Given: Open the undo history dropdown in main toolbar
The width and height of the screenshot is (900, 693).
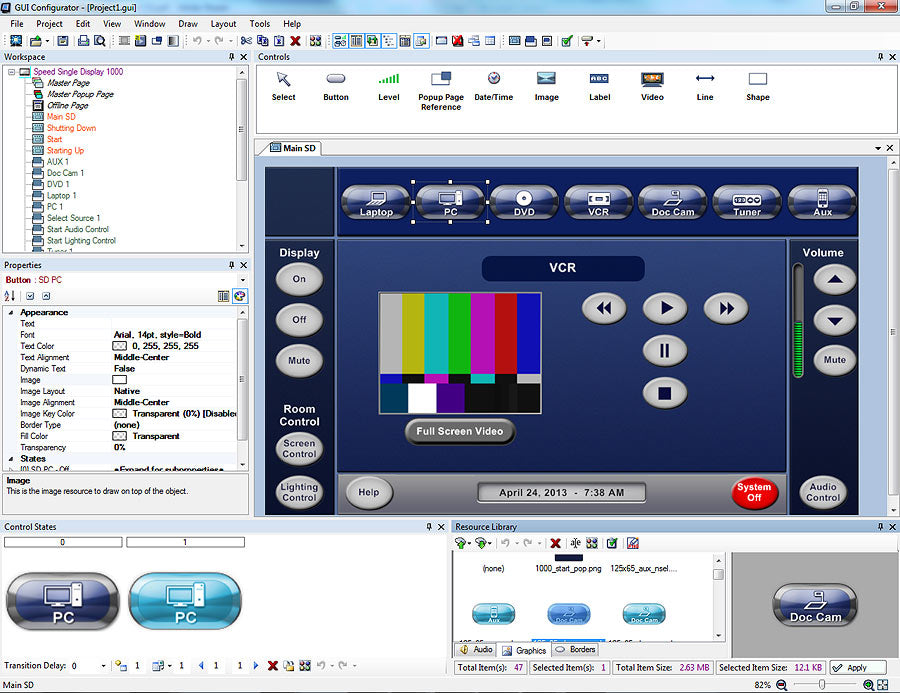Looking at the screenshot, I should click(208, 41).
